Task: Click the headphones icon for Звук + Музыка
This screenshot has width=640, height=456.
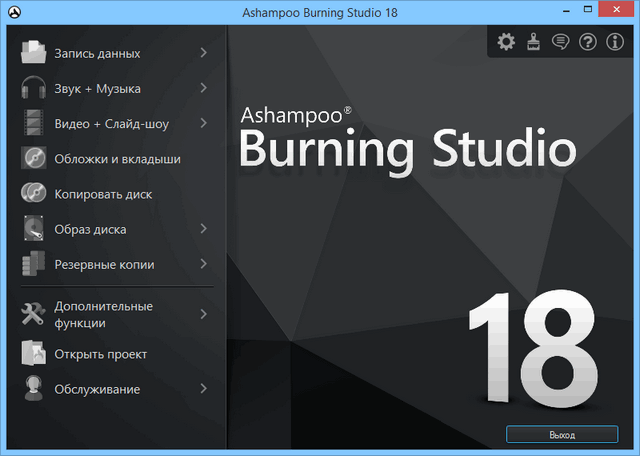Action: (x=35, y=88)
